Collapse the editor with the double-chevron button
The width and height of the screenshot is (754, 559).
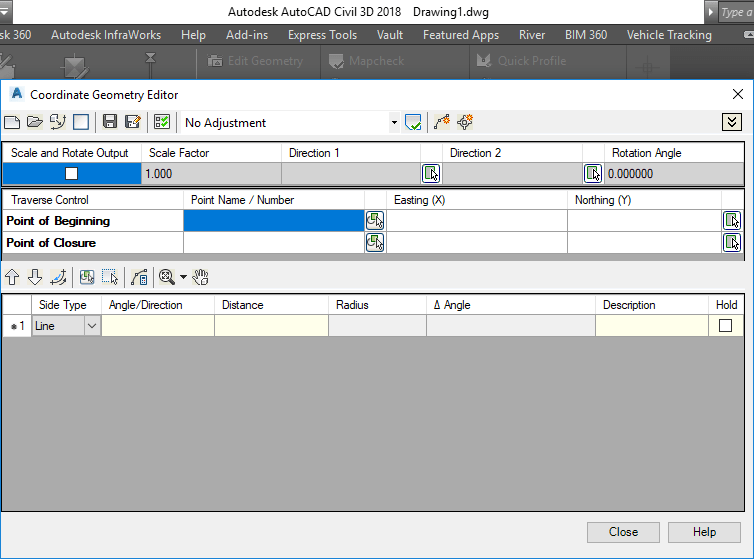pos(731,122)
